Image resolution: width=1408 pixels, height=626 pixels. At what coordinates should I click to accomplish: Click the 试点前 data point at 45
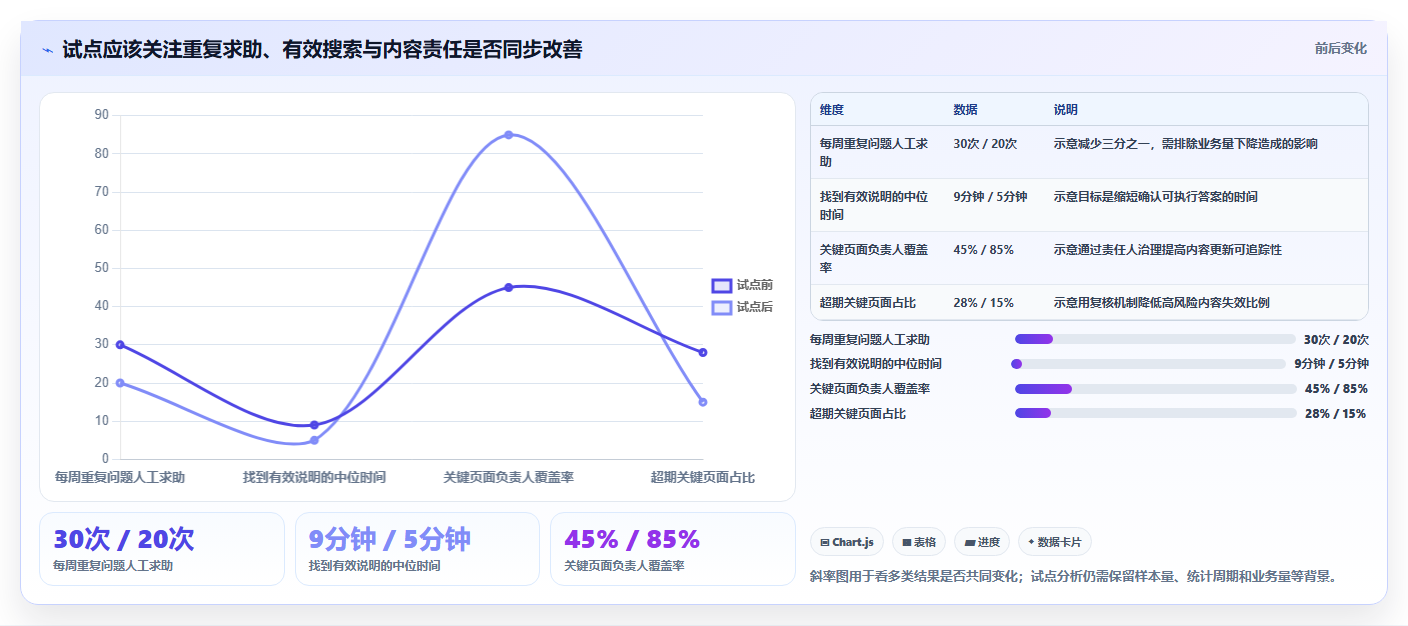click(x=509, y=287)
